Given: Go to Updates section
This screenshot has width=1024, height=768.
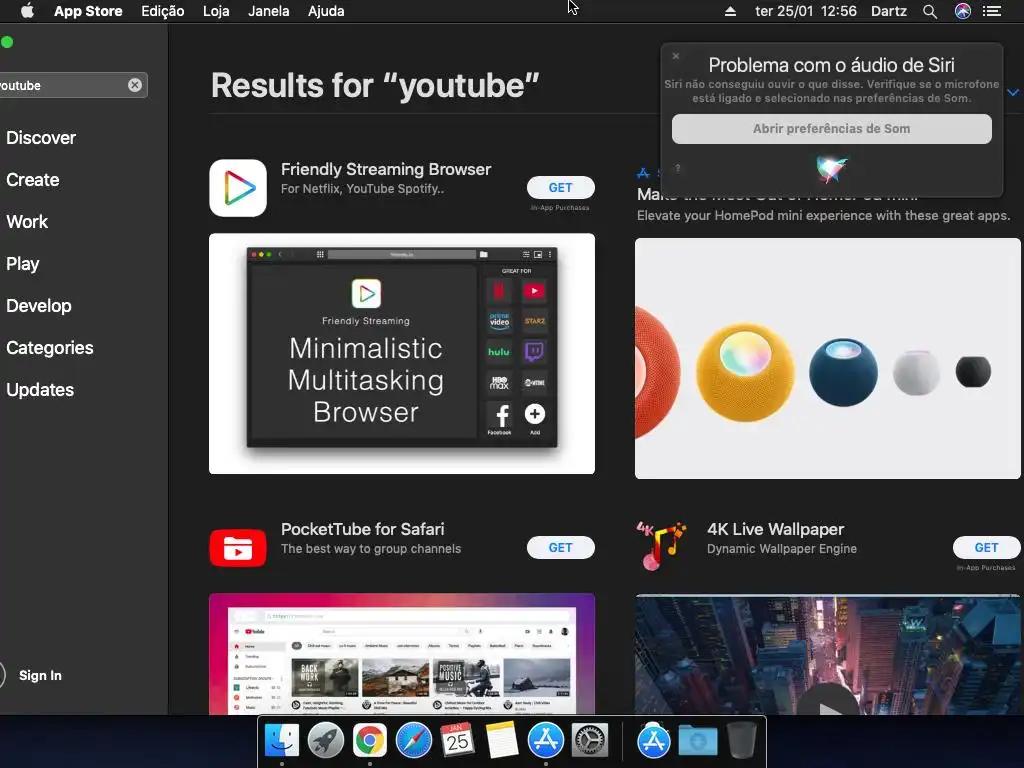Looking at the screenshot, I should point(40,390).
